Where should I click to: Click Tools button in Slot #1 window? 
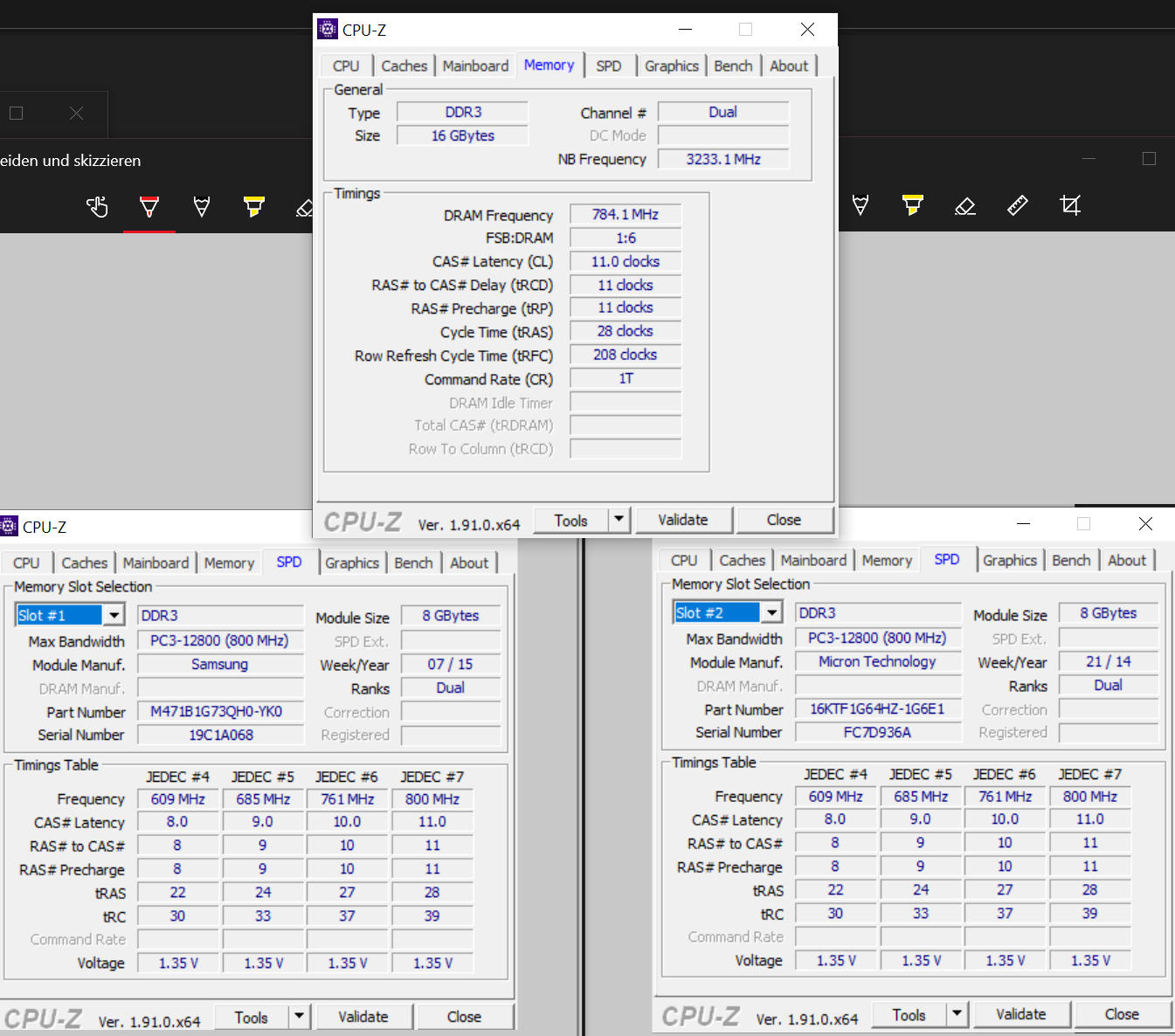coord(252,1018)
